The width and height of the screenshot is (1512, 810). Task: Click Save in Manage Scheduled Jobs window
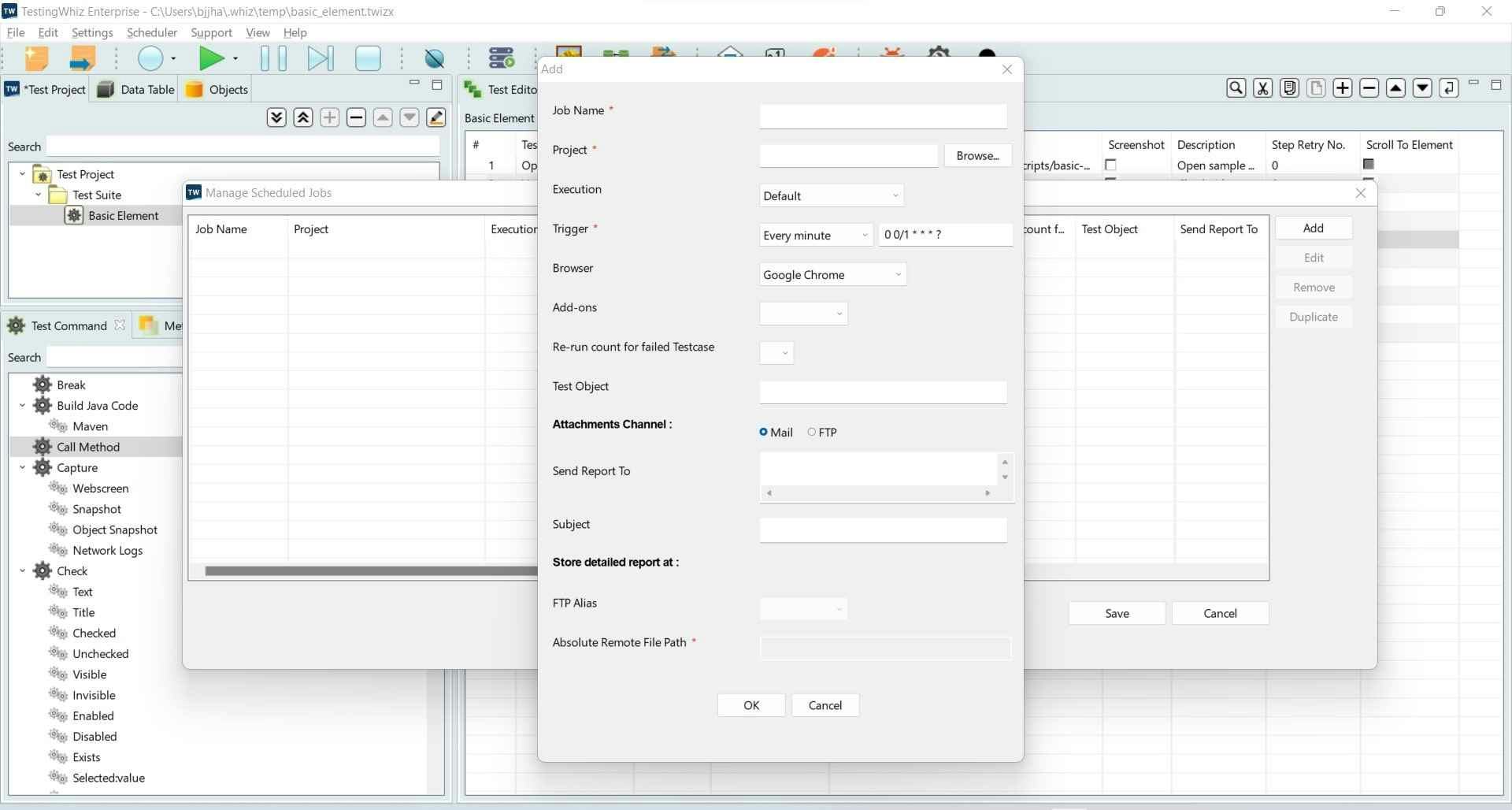(x=1117, y=613)
